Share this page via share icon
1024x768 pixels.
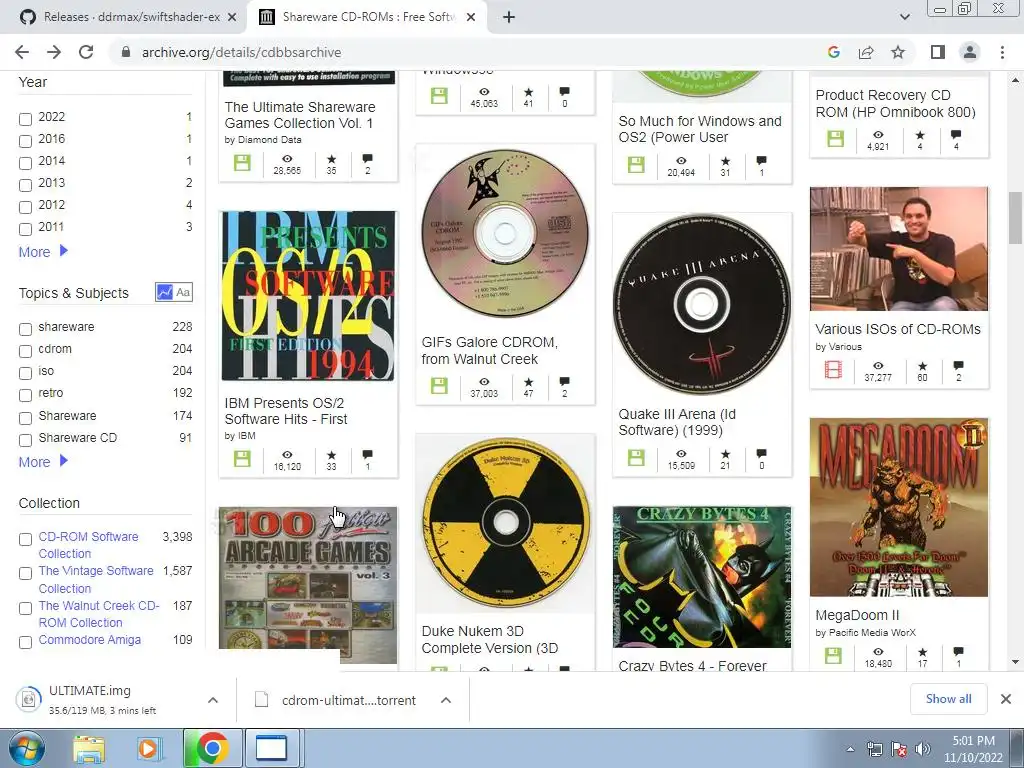866,52
